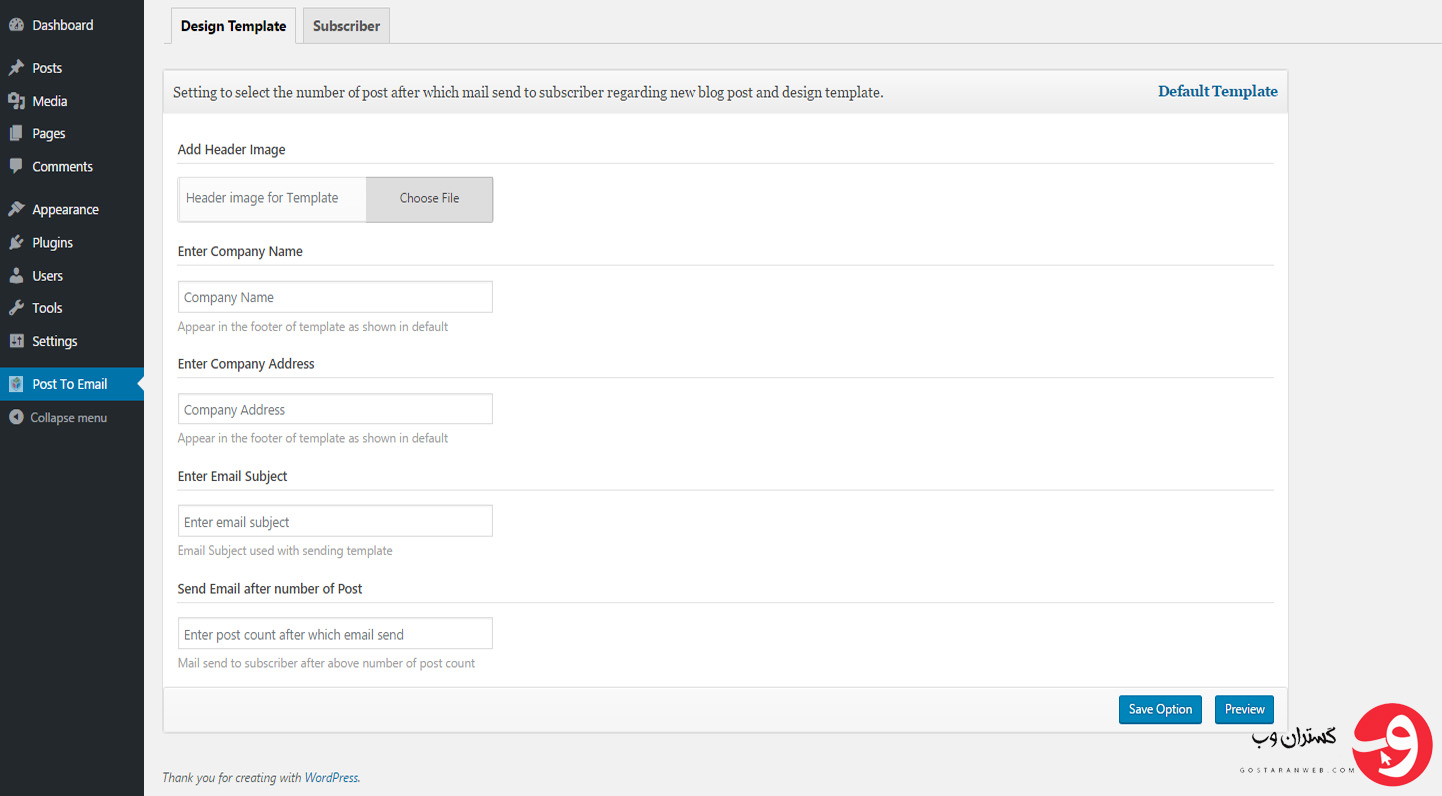Switch to the Subscriber tab

pos(346,26)
